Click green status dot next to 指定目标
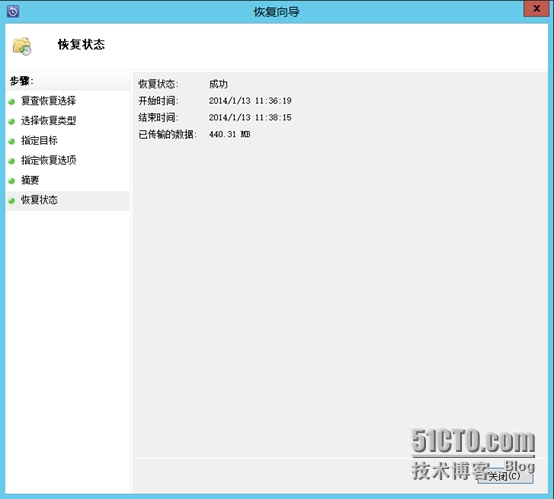Viewport: 554px width, 499px height. [12, 141]
